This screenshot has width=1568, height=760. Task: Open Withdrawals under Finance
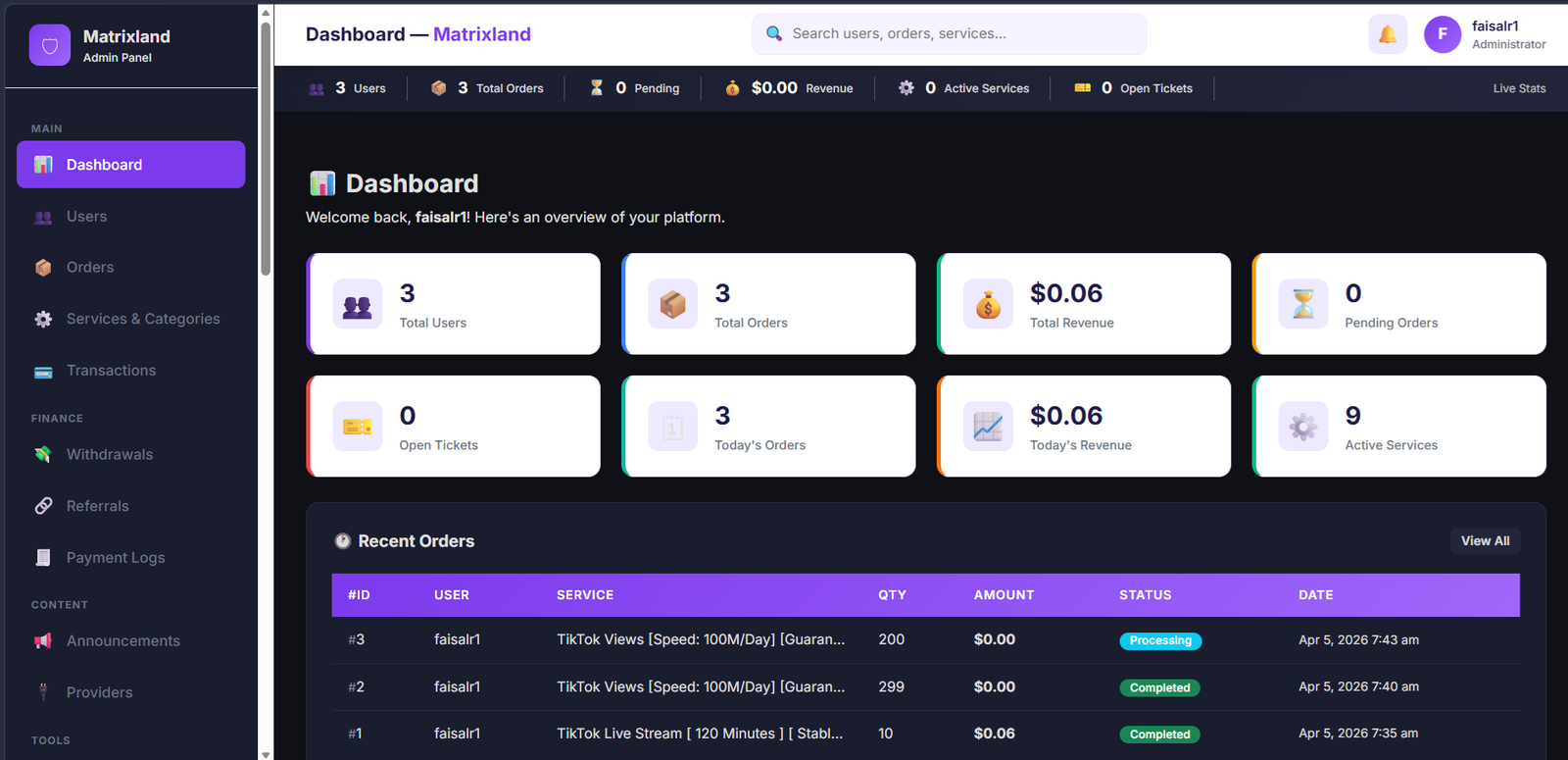[109, 455]
